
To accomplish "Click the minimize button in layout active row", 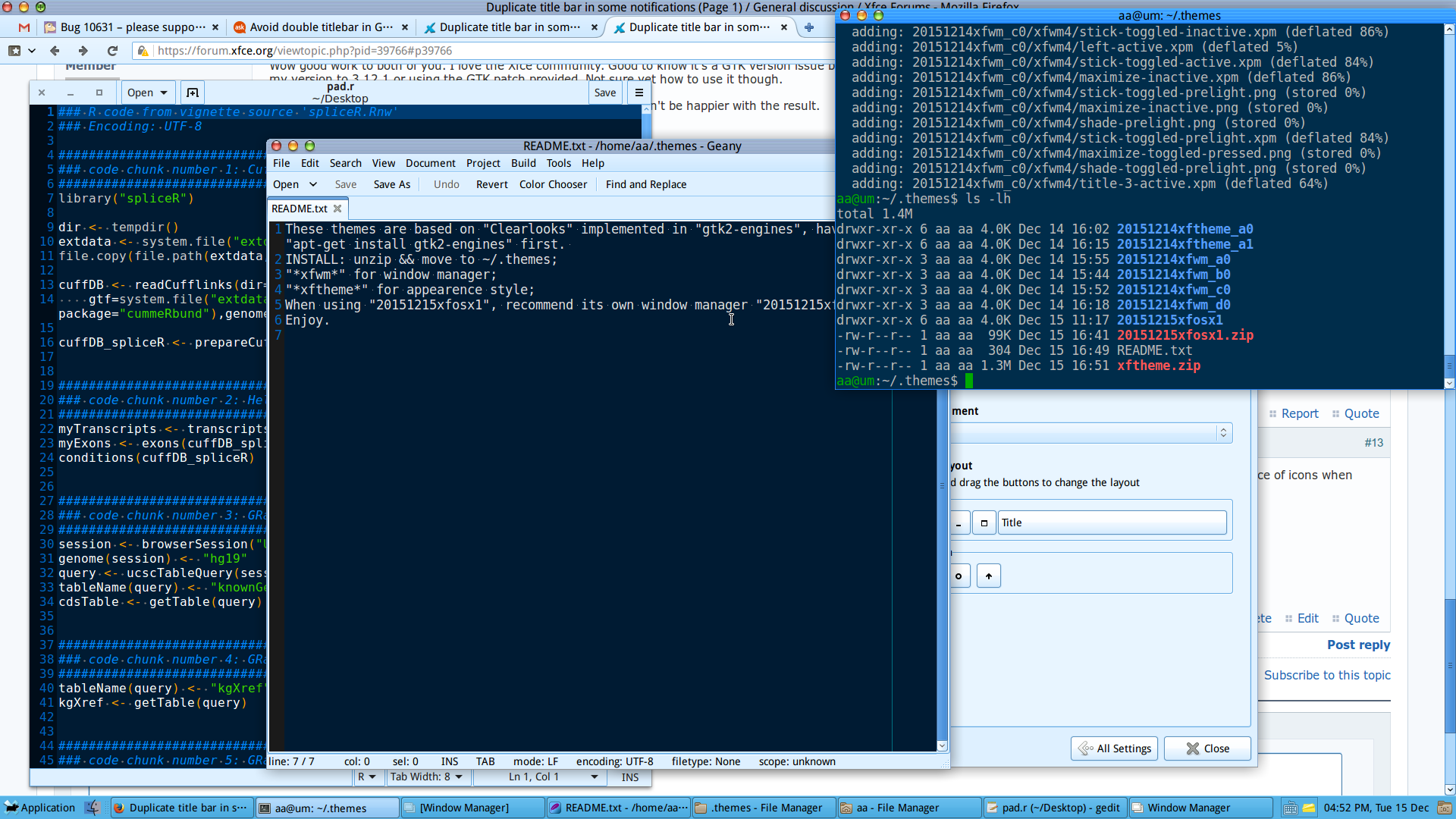I will [x=959, y=522].
